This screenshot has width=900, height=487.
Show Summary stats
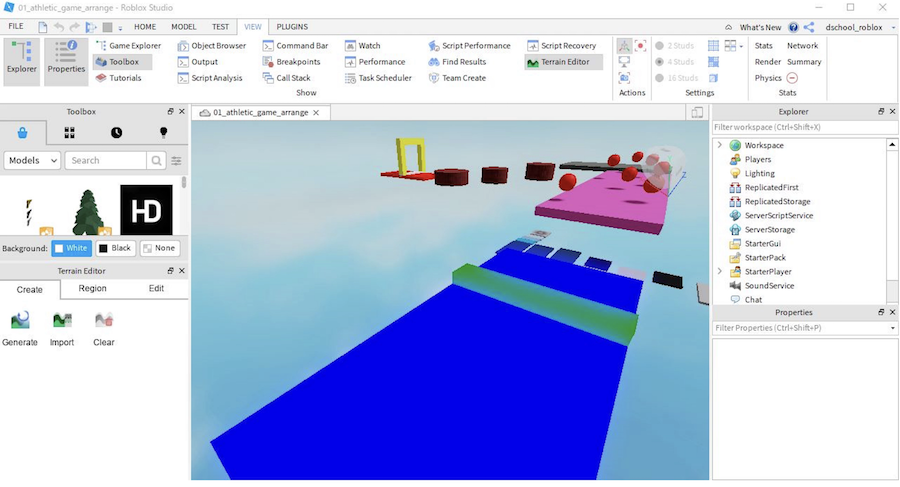tap(804, 61)
